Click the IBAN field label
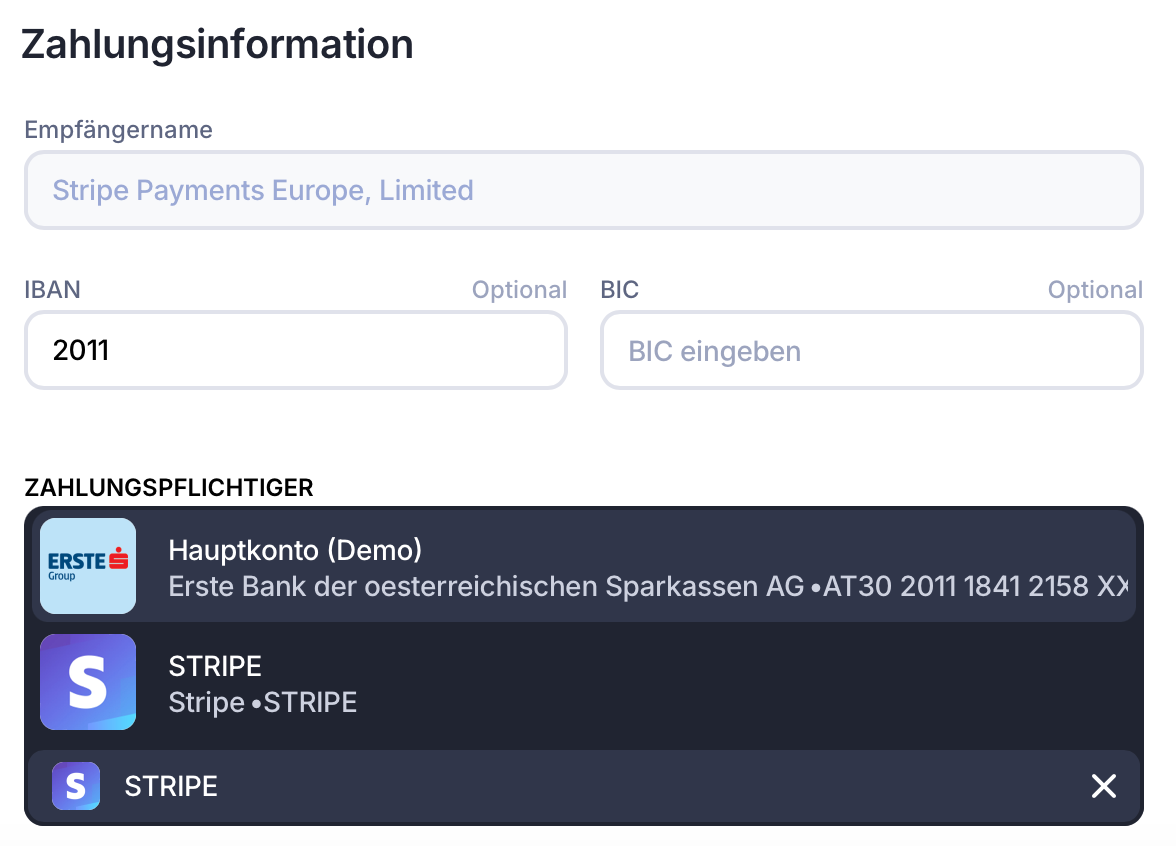This screenshot has height=846, width=1176. pos(52,290)
